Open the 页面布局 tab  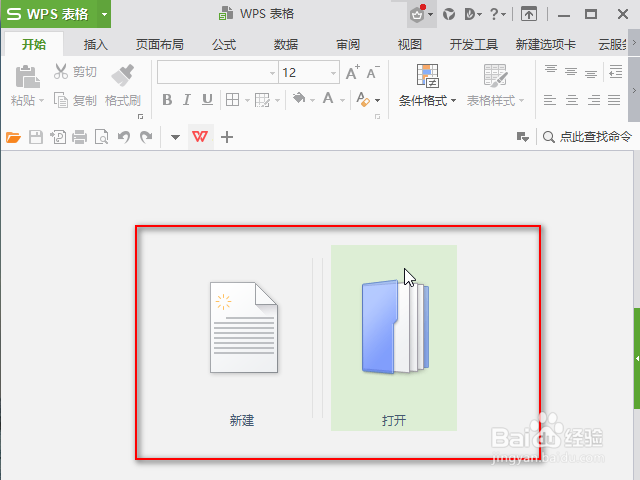160,44
